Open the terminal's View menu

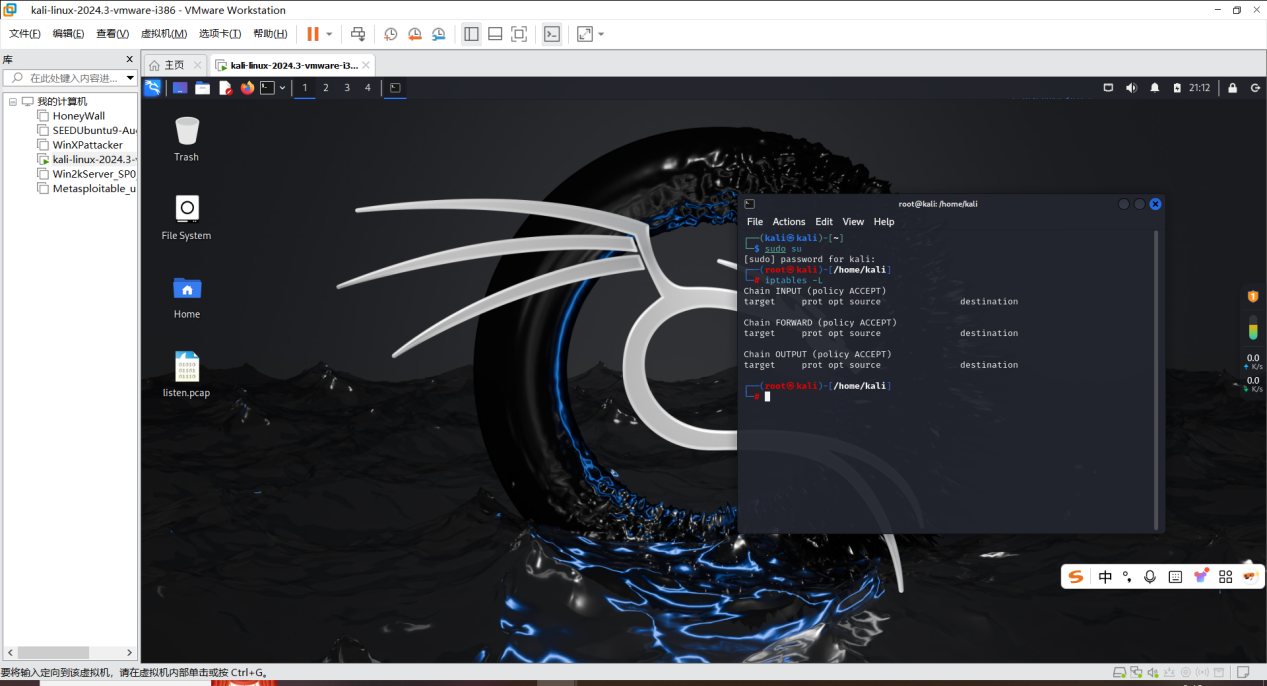[x=853, y=222]
